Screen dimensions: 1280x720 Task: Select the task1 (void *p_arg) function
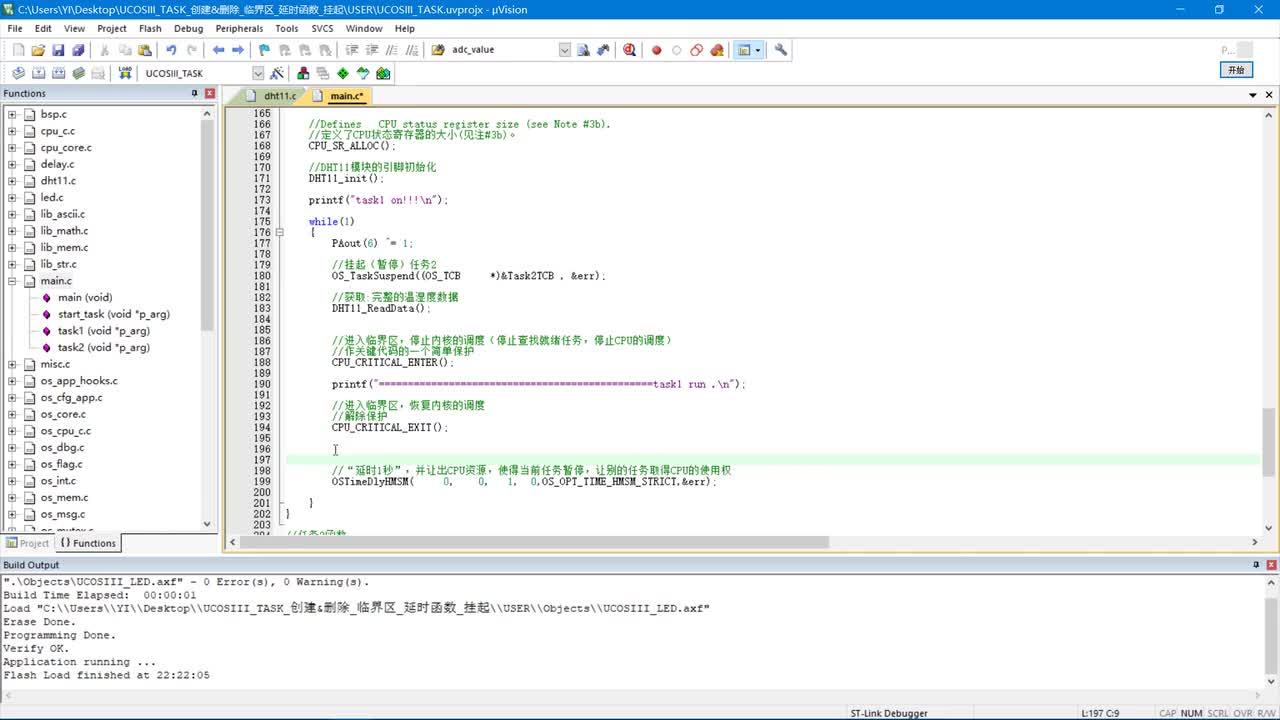pos(103,331)
